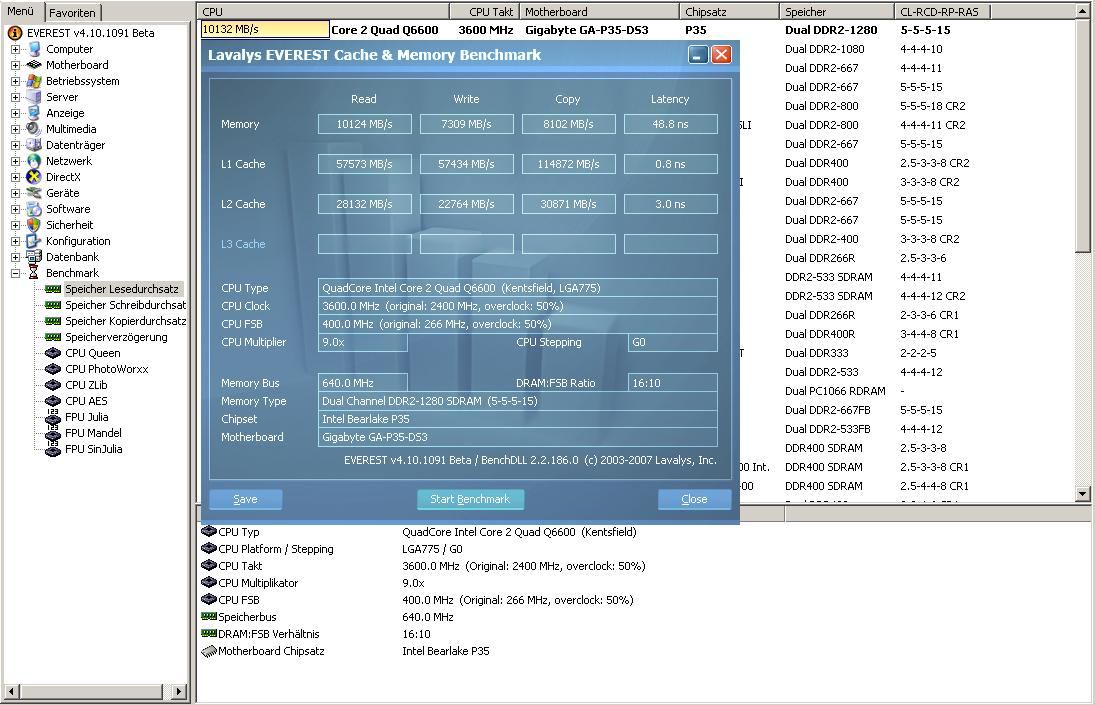Click the 10132 MB/s result bar
Screen dimensions: 1095x705
point(265,29)
